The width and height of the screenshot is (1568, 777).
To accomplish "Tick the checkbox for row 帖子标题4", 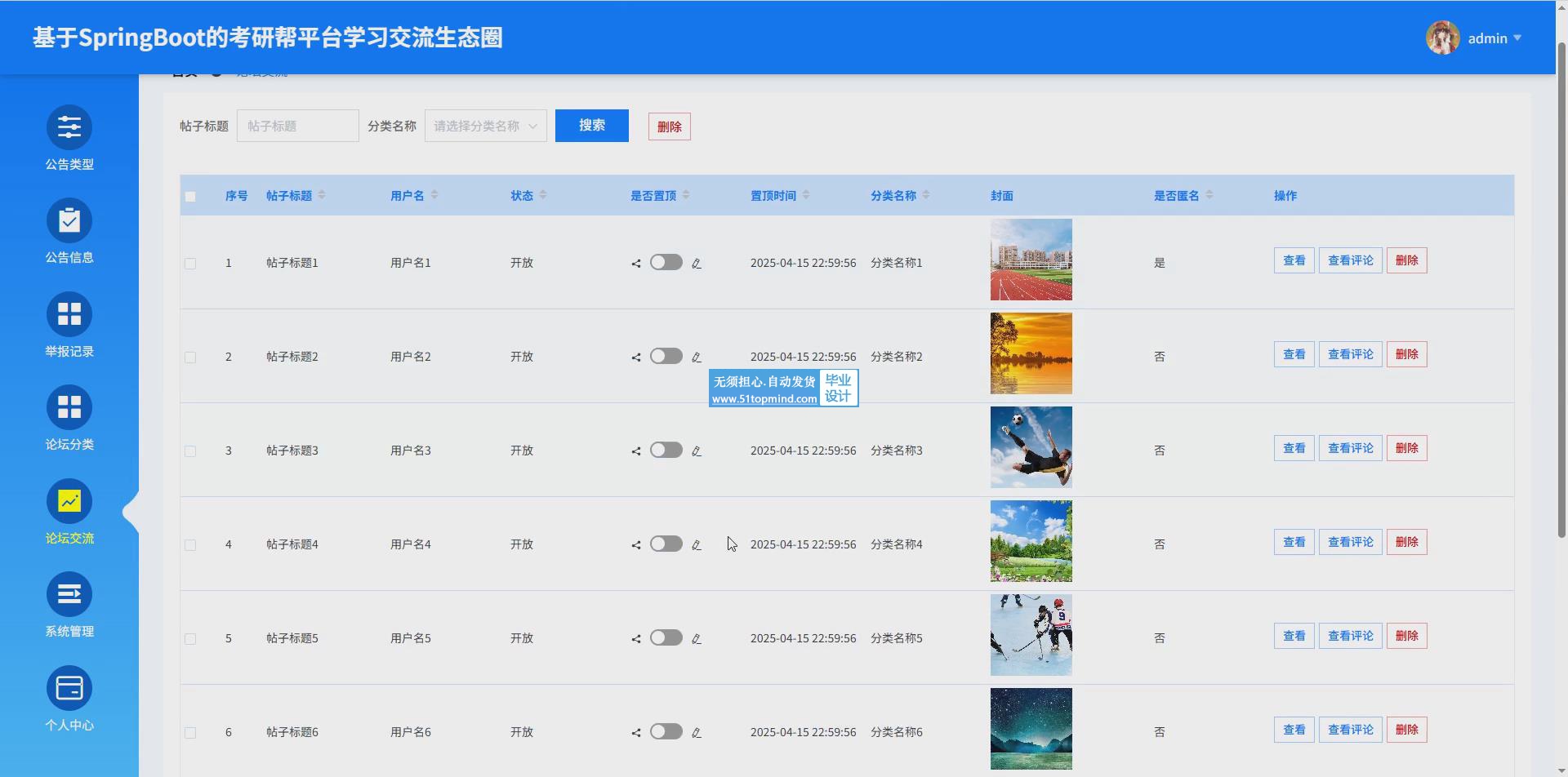I will coord(190,545).
